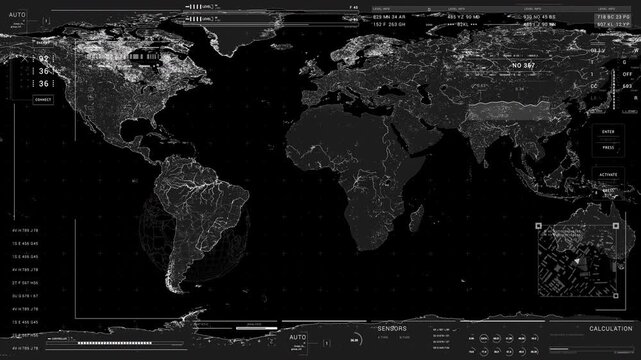Viewport: 641px width, 360px height.
Task: Click the segmented progress bar in bottom-left panel
Action: tap(114, 343)
